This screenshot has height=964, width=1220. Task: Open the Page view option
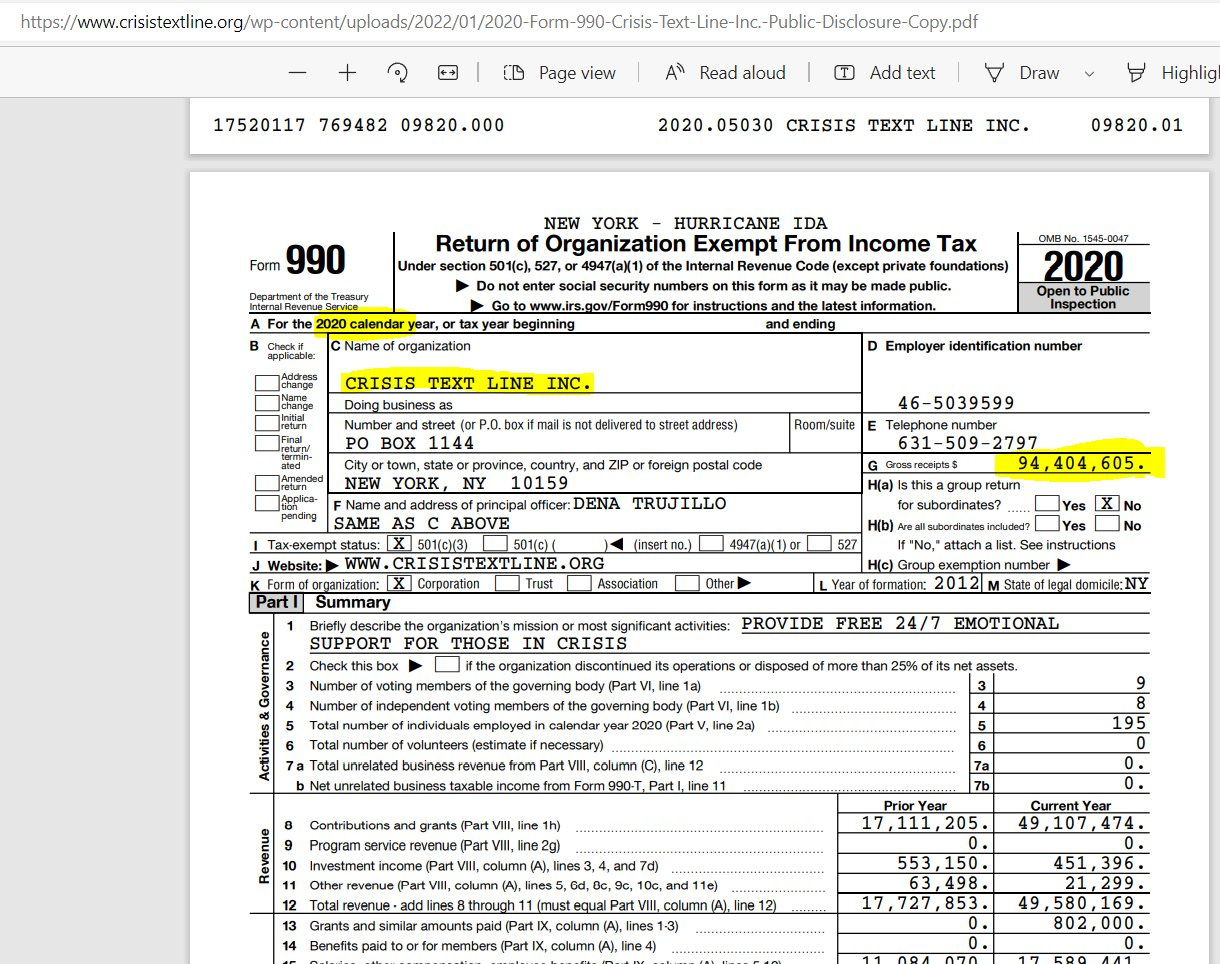coord(559,73)
